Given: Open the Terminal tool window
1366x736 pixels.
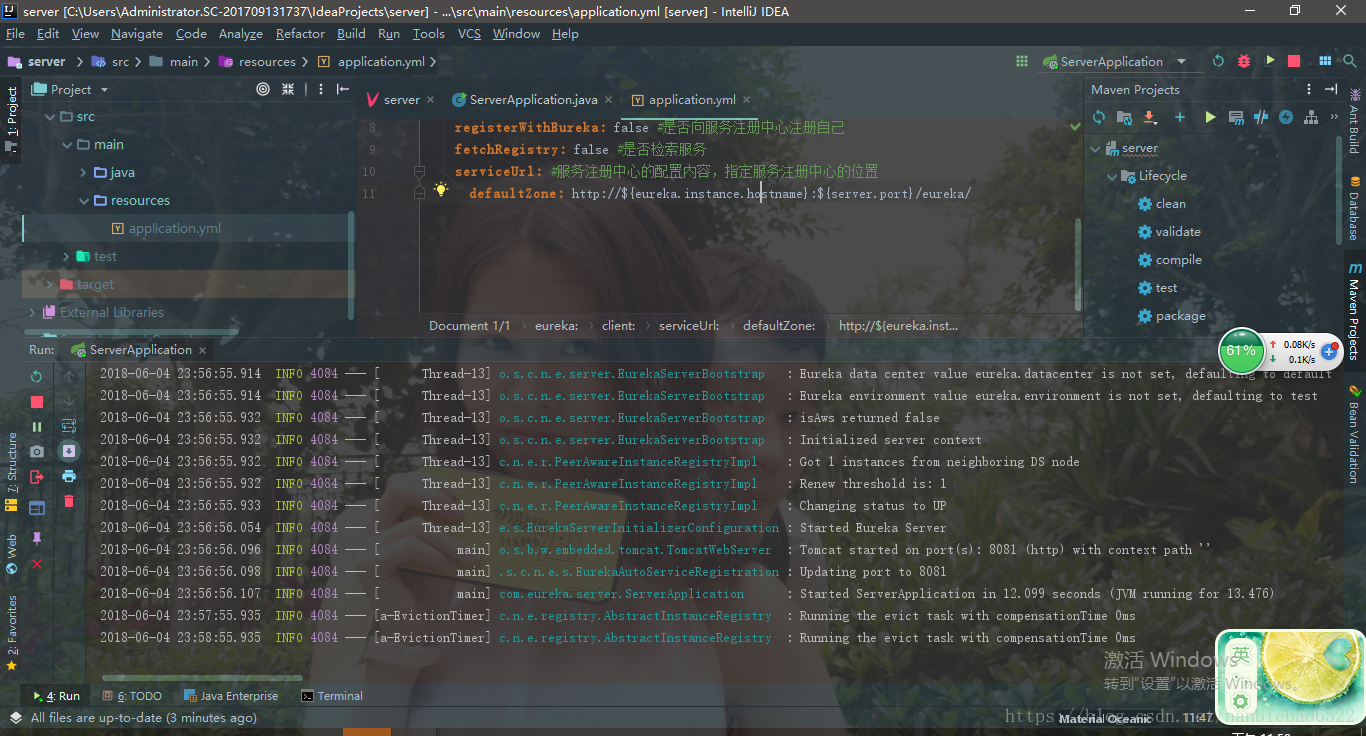Looking at the screenshot, I should (333, 696).
